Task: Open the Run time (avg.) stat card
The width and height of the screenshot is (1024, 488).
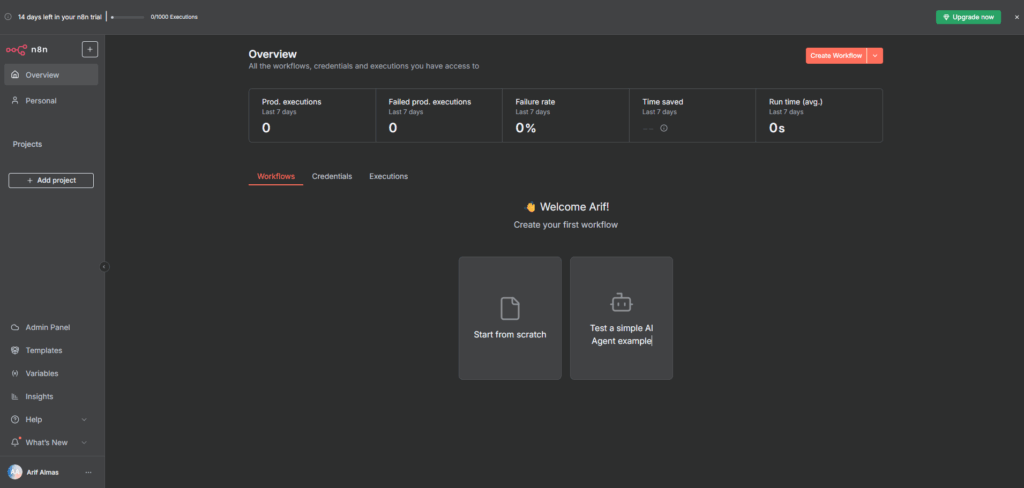Action: point(819,116)
